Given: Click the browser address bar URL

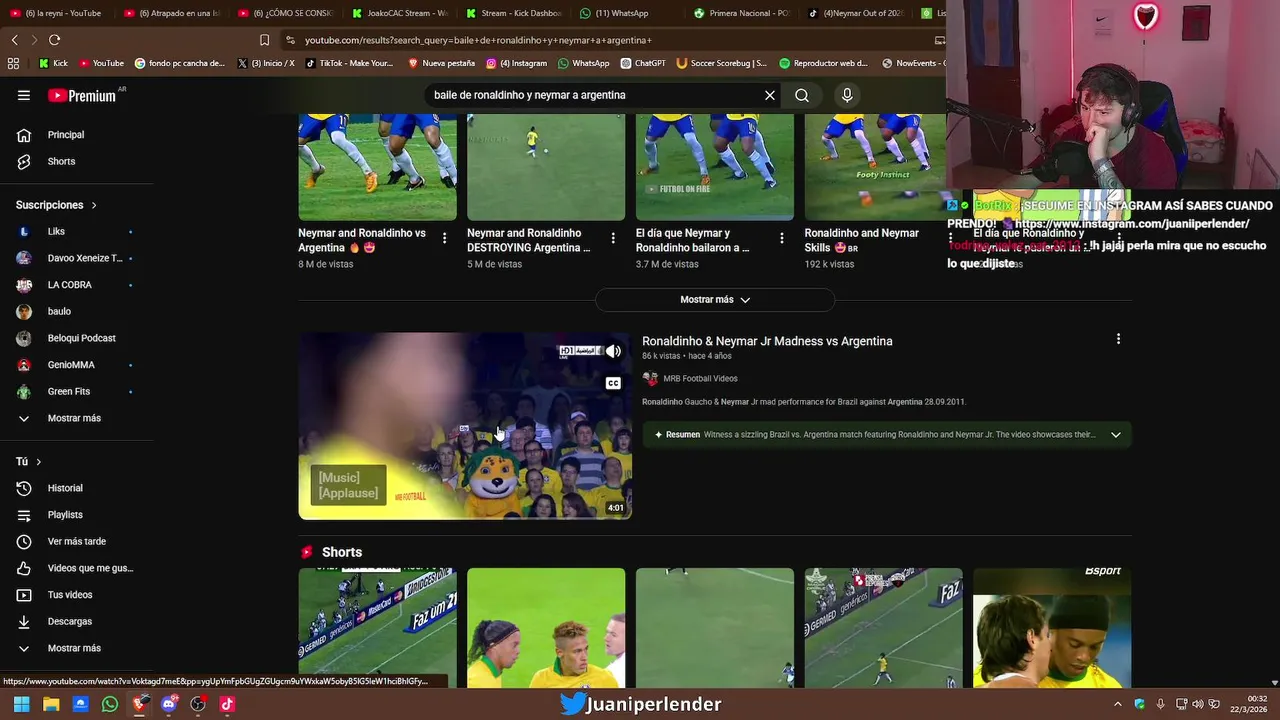Looking at the screenshot, I should coord(478,40).
